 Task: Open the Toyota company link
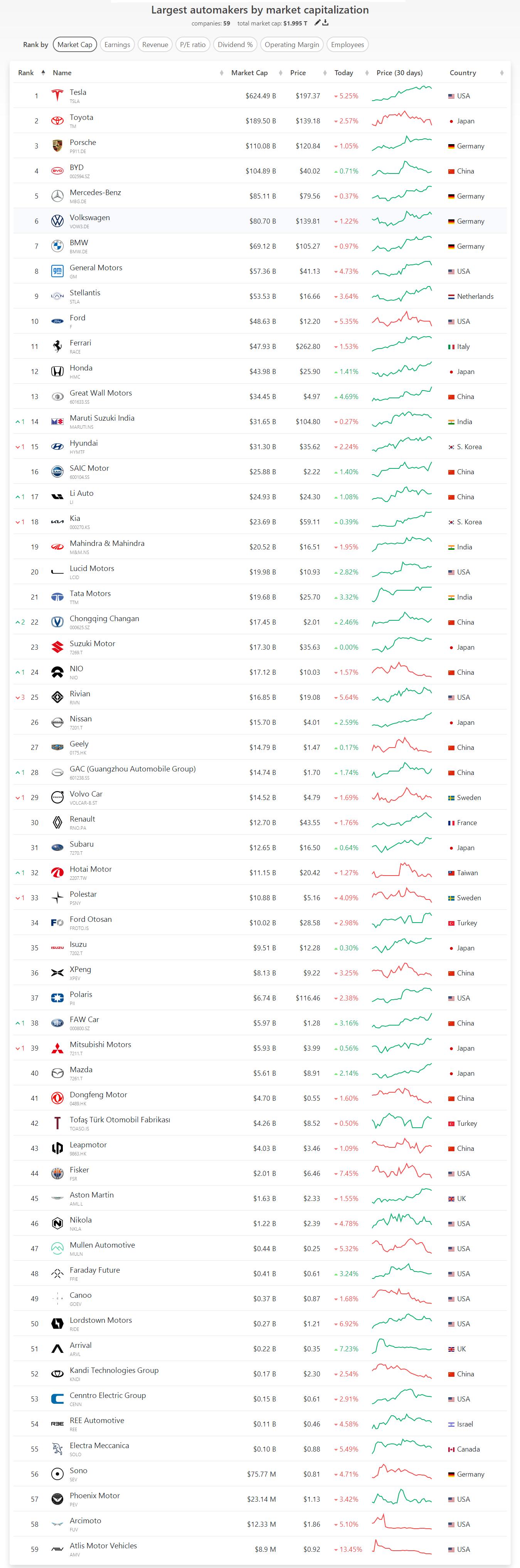click(82, 118)
